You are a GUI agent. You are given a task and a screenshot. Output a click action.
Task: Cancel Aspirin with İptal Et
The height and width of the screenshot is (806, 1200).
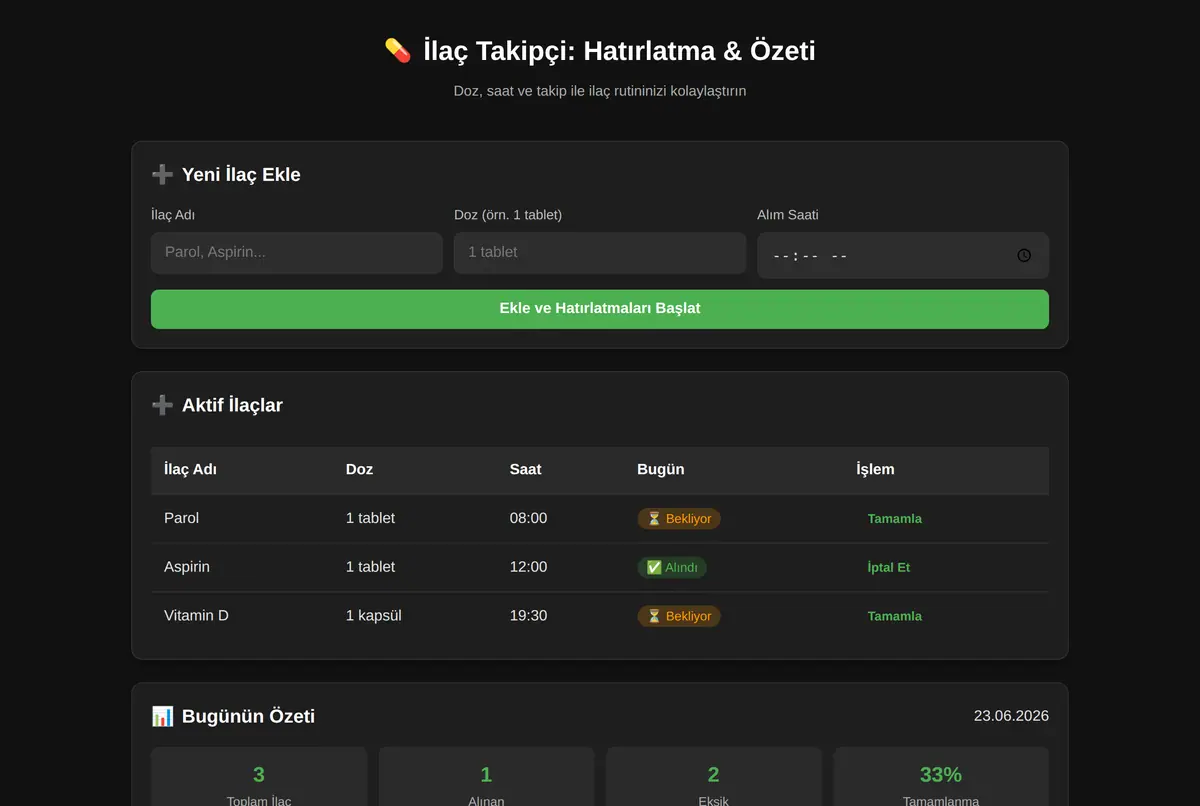889,568
